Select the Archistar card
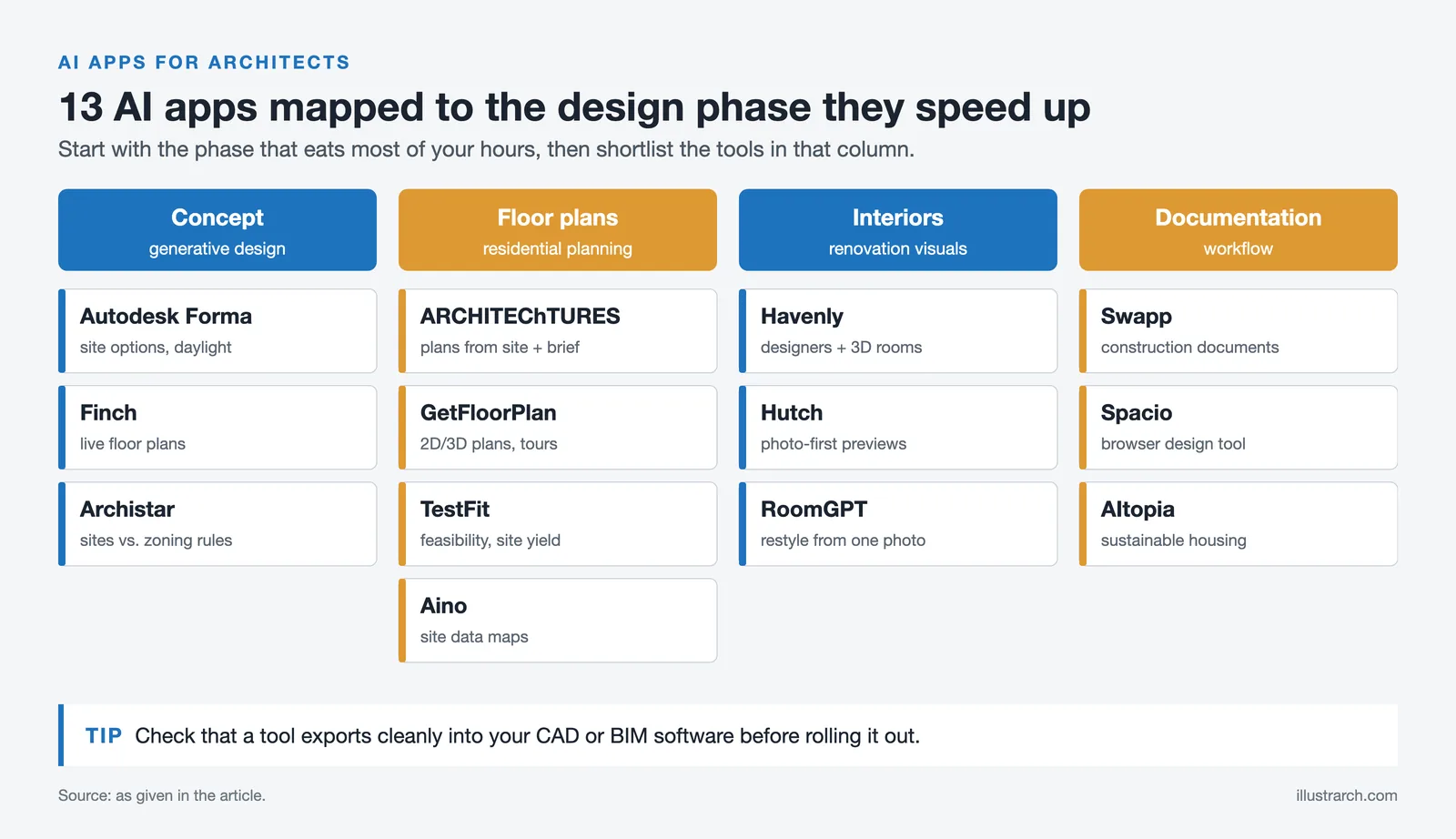The height and width of the screenshot is (839, 1456). 217,524
